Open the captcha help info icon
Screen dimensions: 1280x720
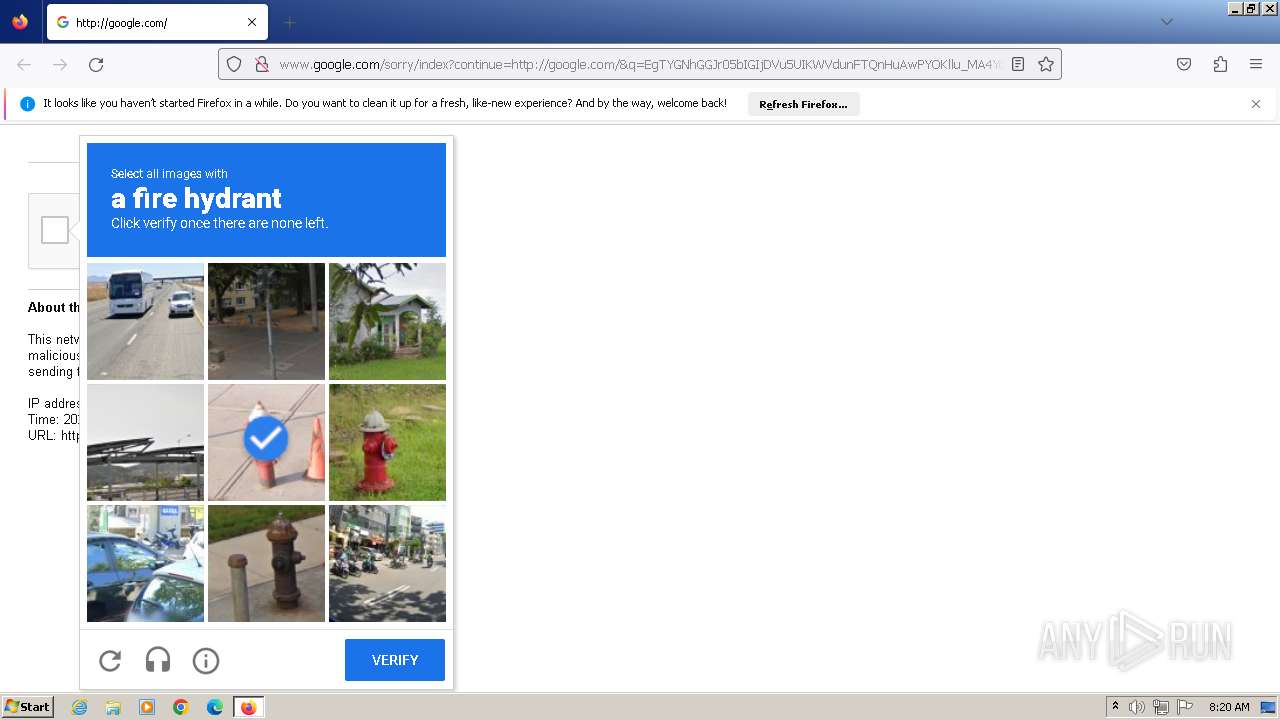206,660
